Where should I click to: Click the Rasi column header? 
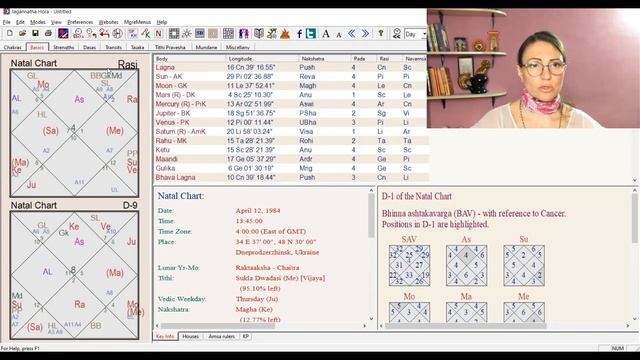click(389, 59)
